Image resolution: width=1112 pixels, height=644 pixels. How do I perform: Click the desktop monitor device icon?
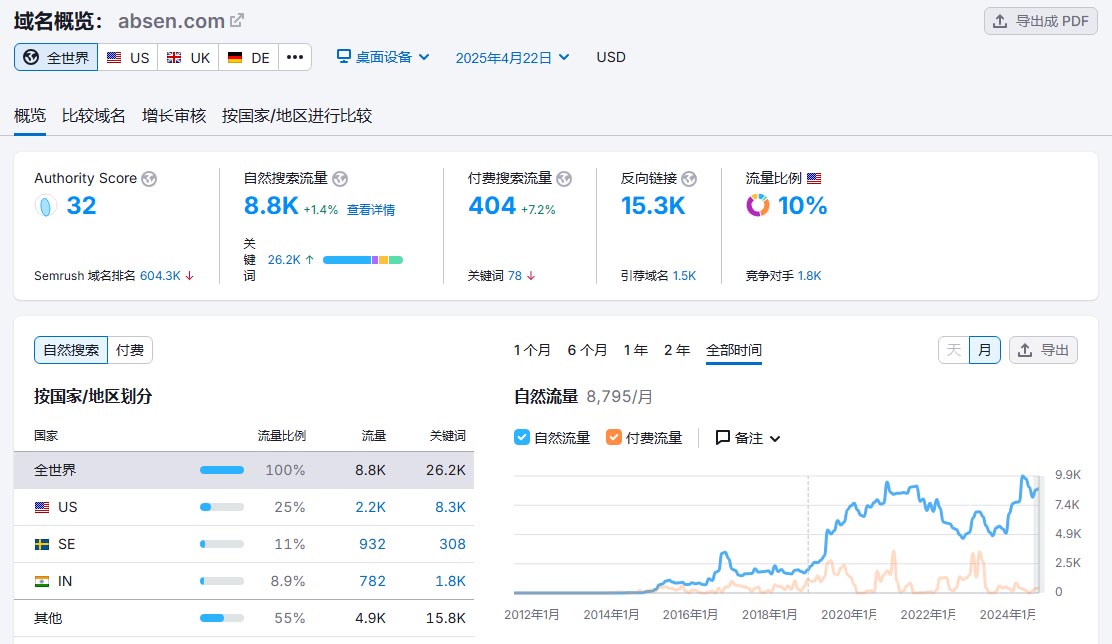click(x=343, y=56)
